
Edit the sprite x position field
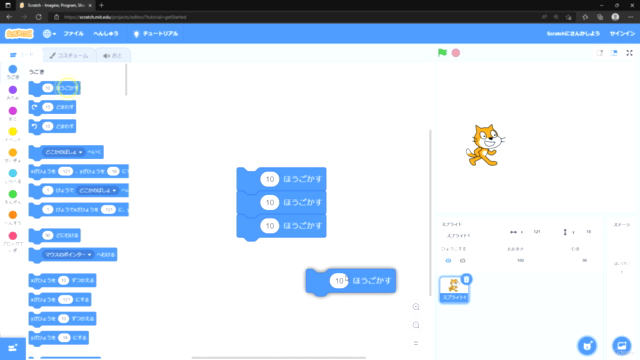537,232
